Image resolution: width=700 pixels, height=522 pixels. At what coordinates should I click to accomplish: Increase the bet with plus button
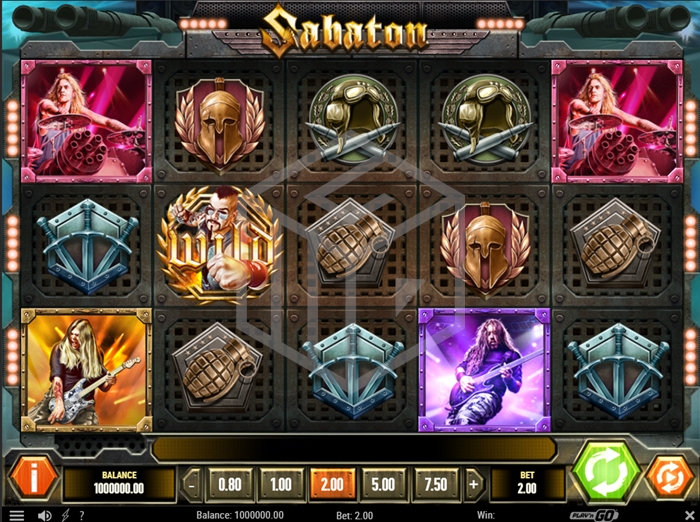point(473,484)
